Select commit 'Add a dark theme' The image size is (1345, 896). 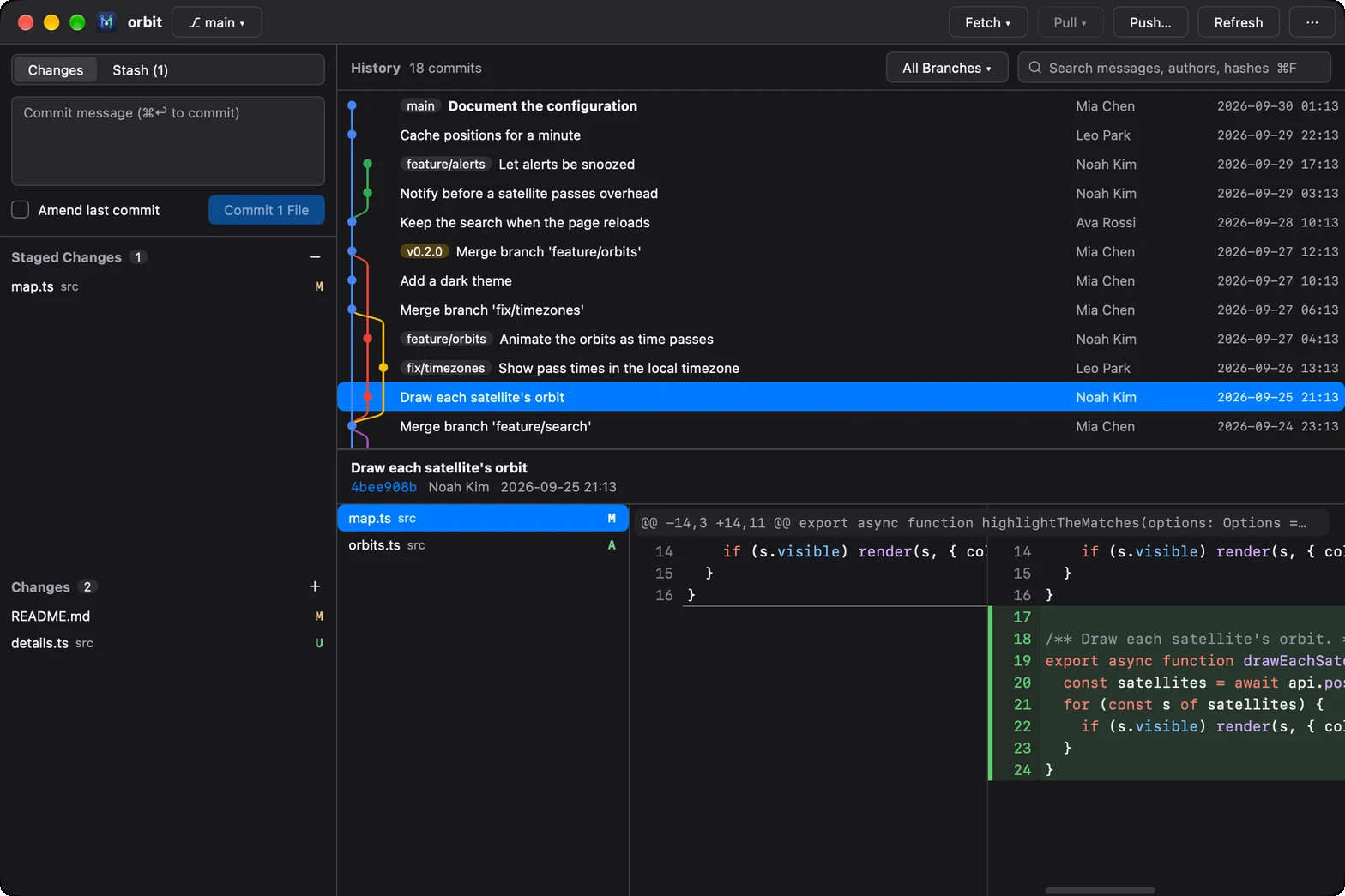[x=841, y=280]
